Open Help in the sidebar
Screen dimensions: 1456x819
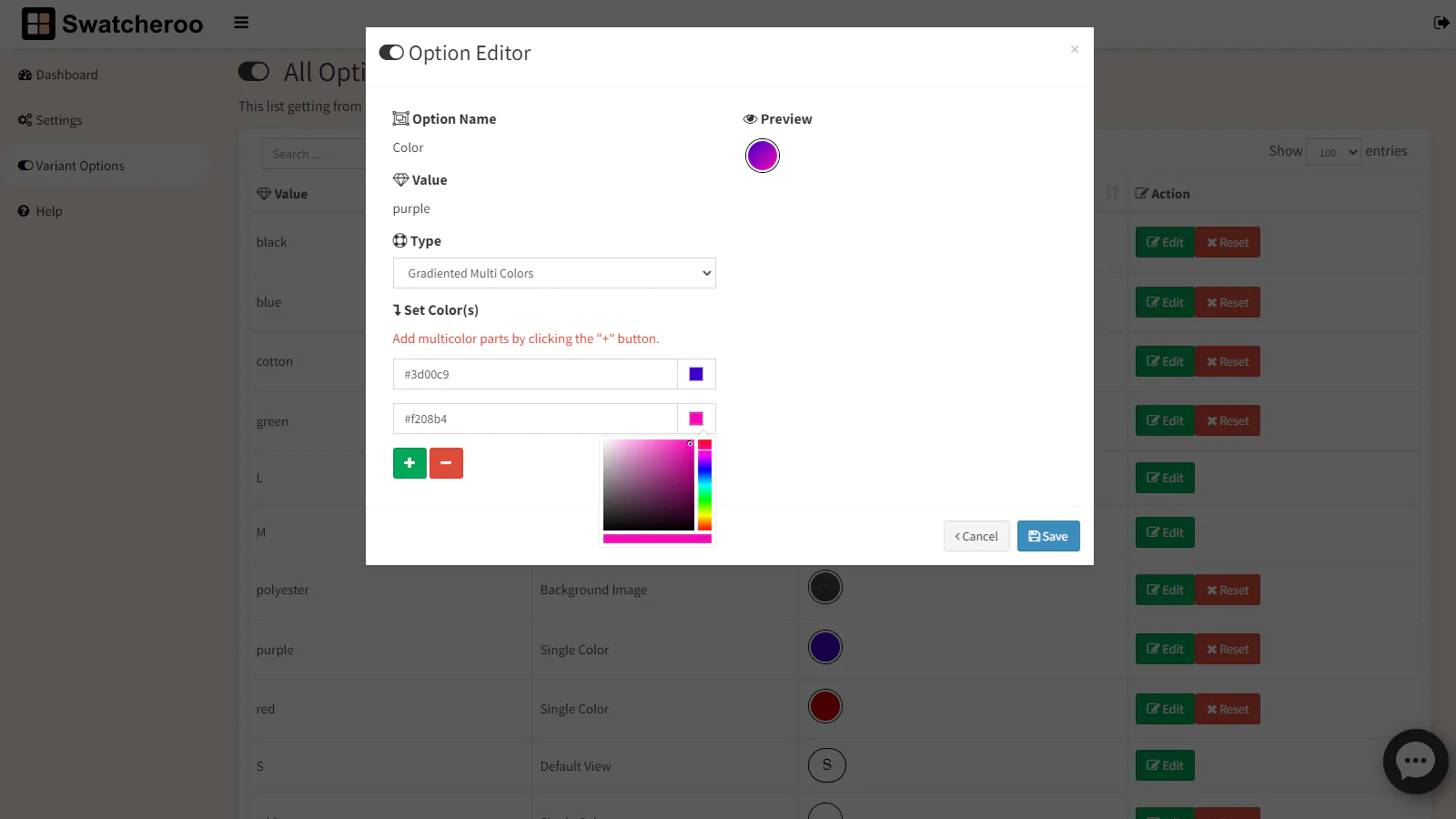(x=40, y=211)
